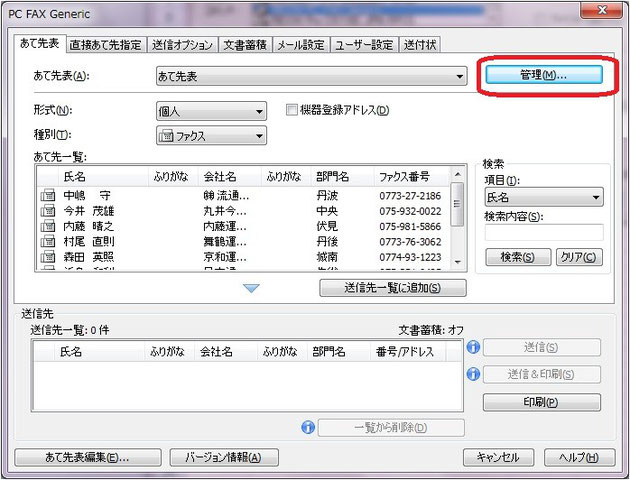
Task: Click the 印刷(P) print button
Action: click(x=542, y=402)
